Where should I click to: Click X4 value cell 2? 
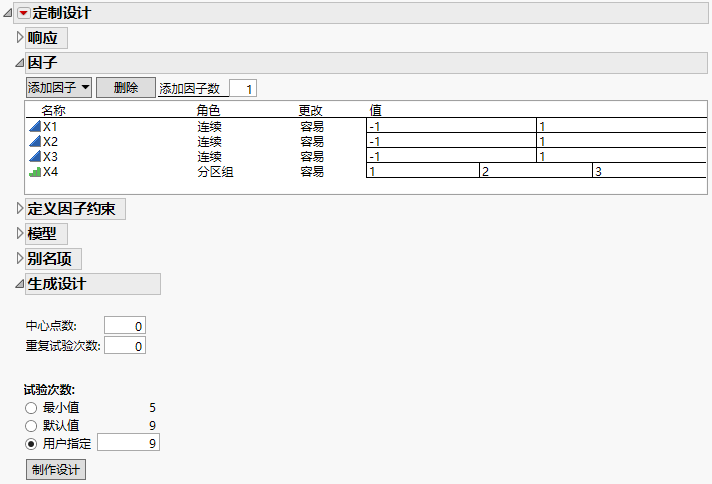(536, 170)
